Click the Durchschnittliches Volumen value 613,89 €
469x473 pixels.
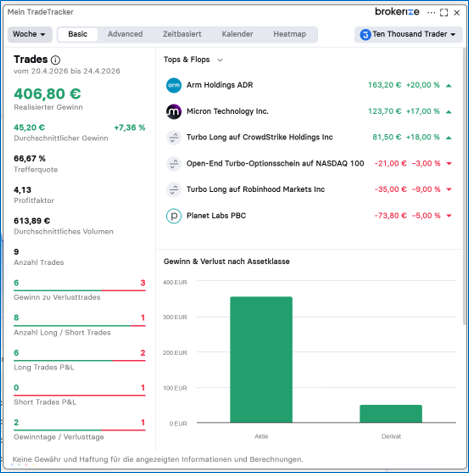pos(32,221)
